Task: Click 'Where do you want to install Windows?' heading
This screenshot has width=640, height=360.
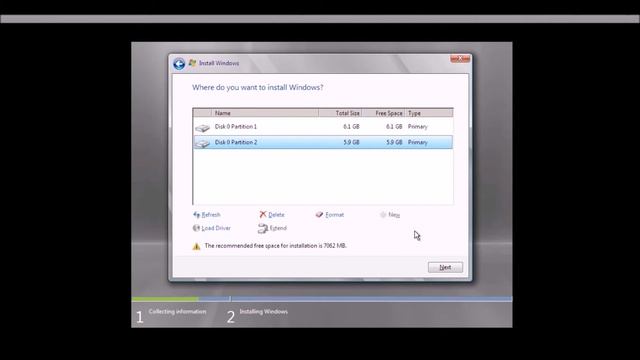Action: click(x=258, y=87)
